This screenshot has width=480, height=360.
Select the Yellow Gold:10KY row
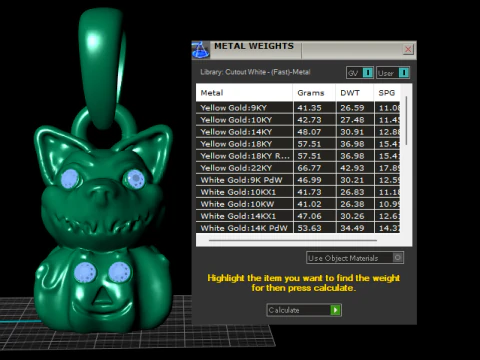point(298,120)
